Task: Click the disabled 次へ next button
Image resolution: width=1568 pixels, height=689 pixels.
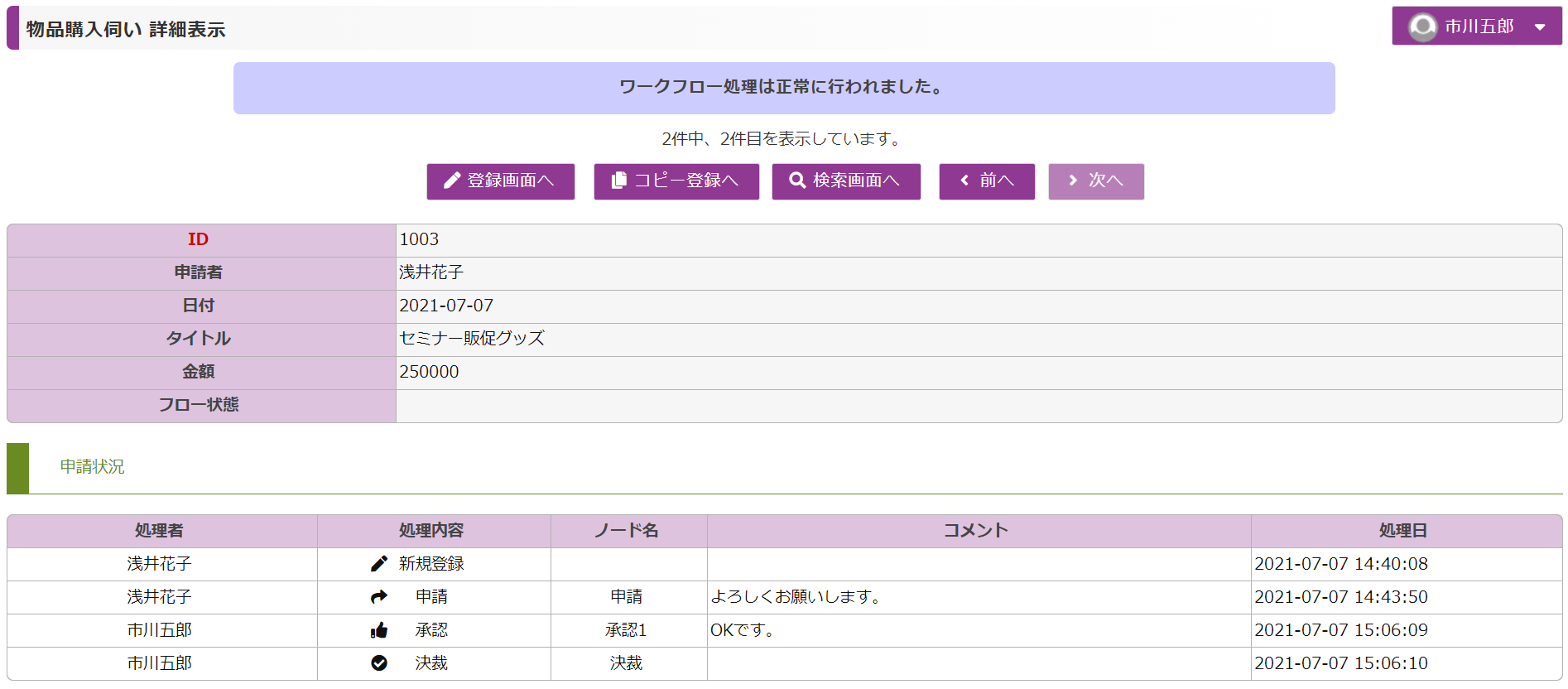Action: click(1096, 181)
